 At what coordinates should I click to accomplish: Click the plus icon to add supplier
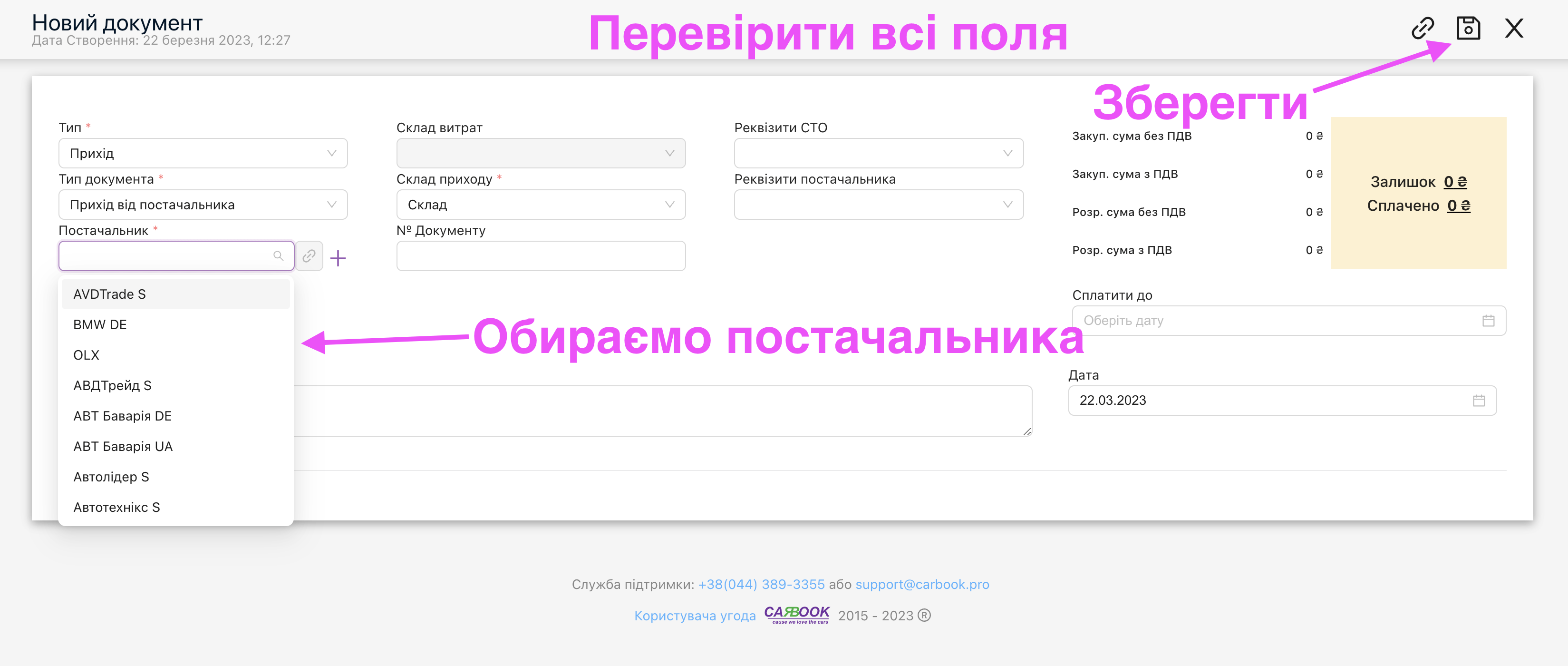point(338,258)
